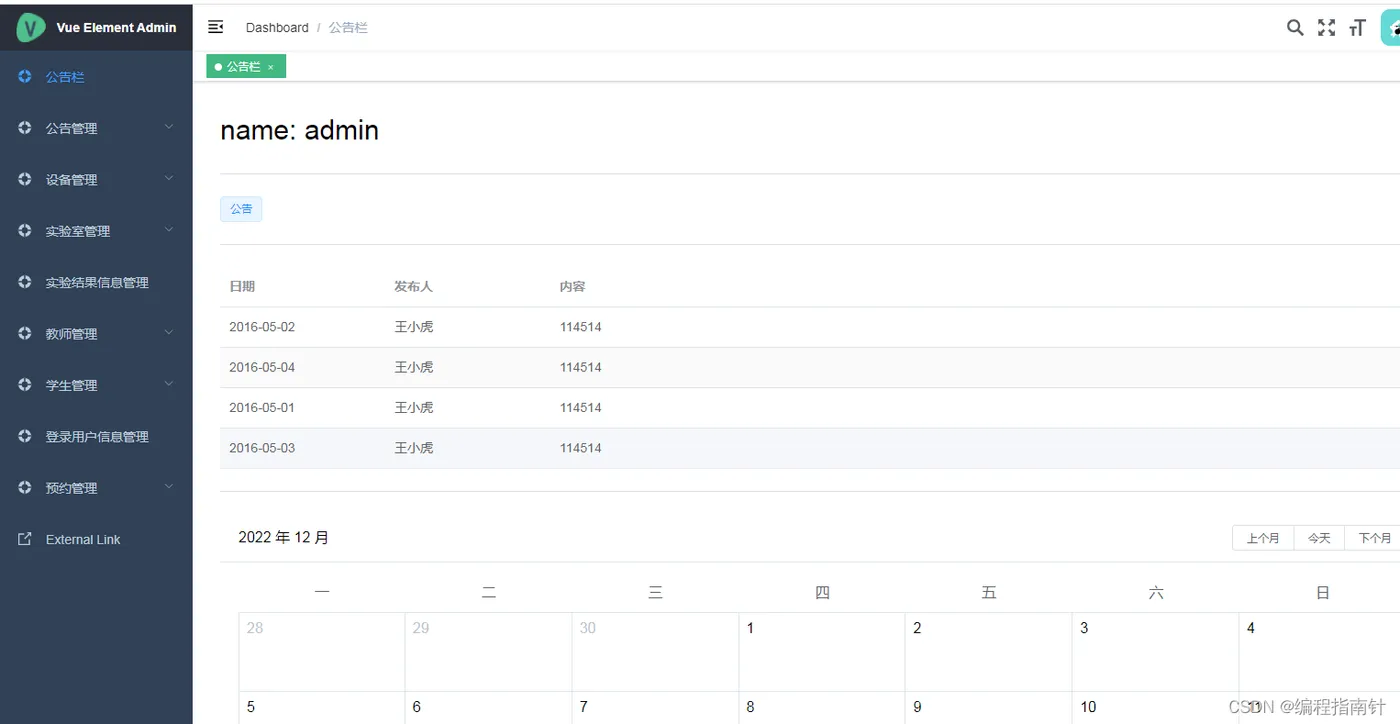
Task: Click the 实验结果信息管理 sidebar icon
Action: point(25,282)
